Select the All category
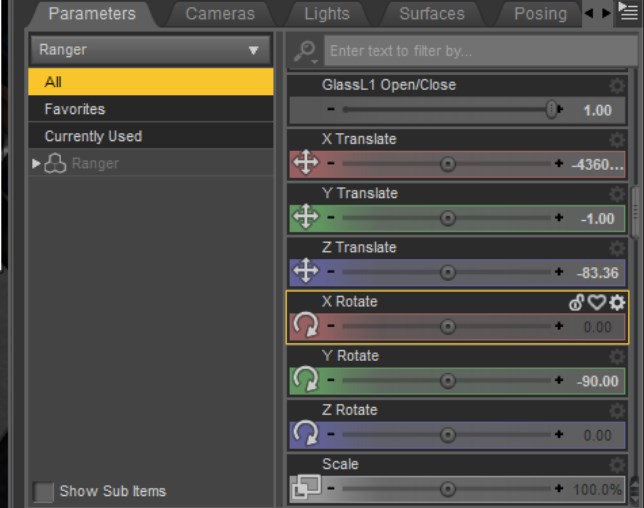The image size is (644, 508). pos(151,82)
